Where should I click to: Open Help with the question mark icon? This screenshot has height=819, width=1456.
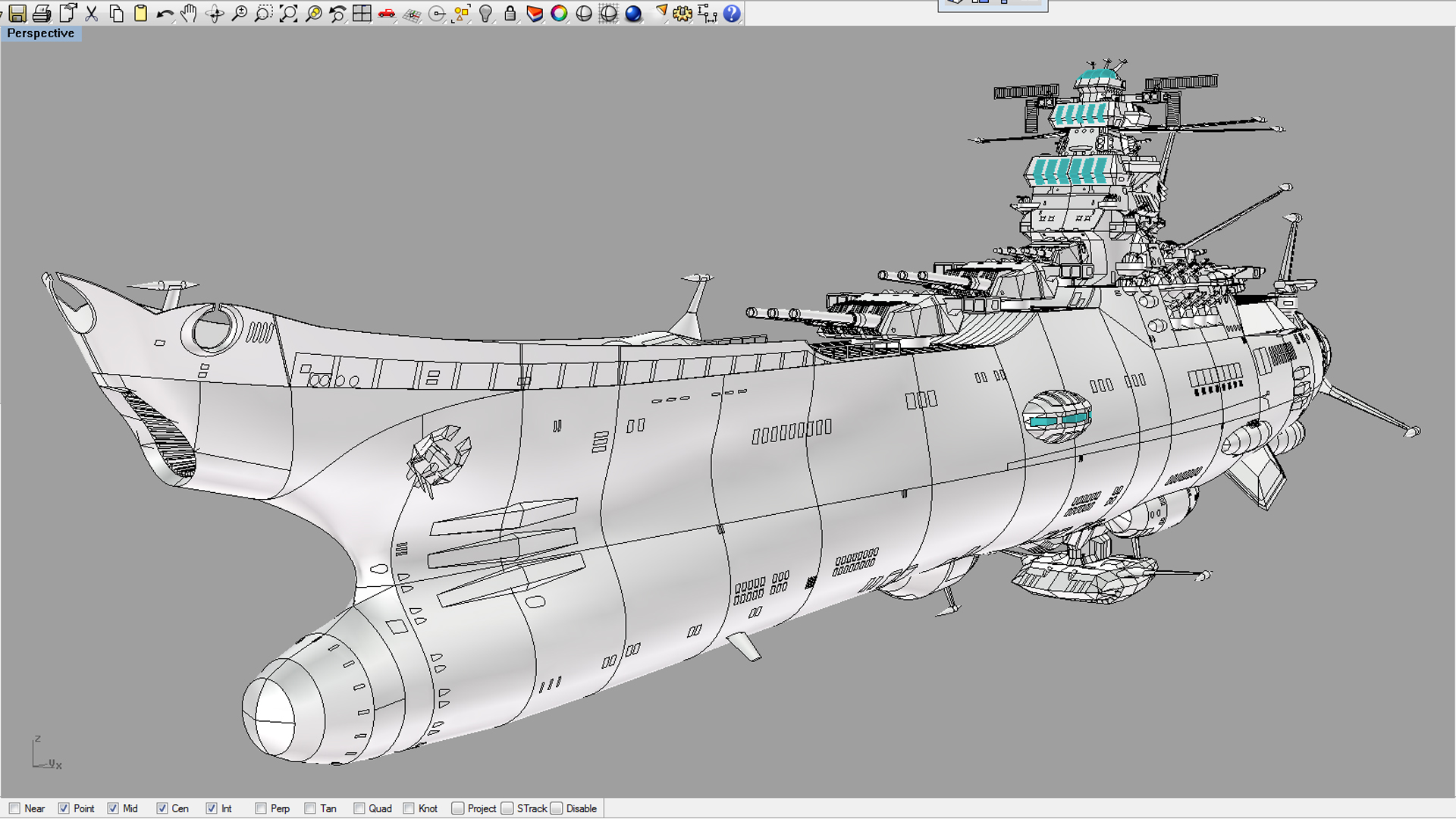pyautogui.click(x=732, y=13)
